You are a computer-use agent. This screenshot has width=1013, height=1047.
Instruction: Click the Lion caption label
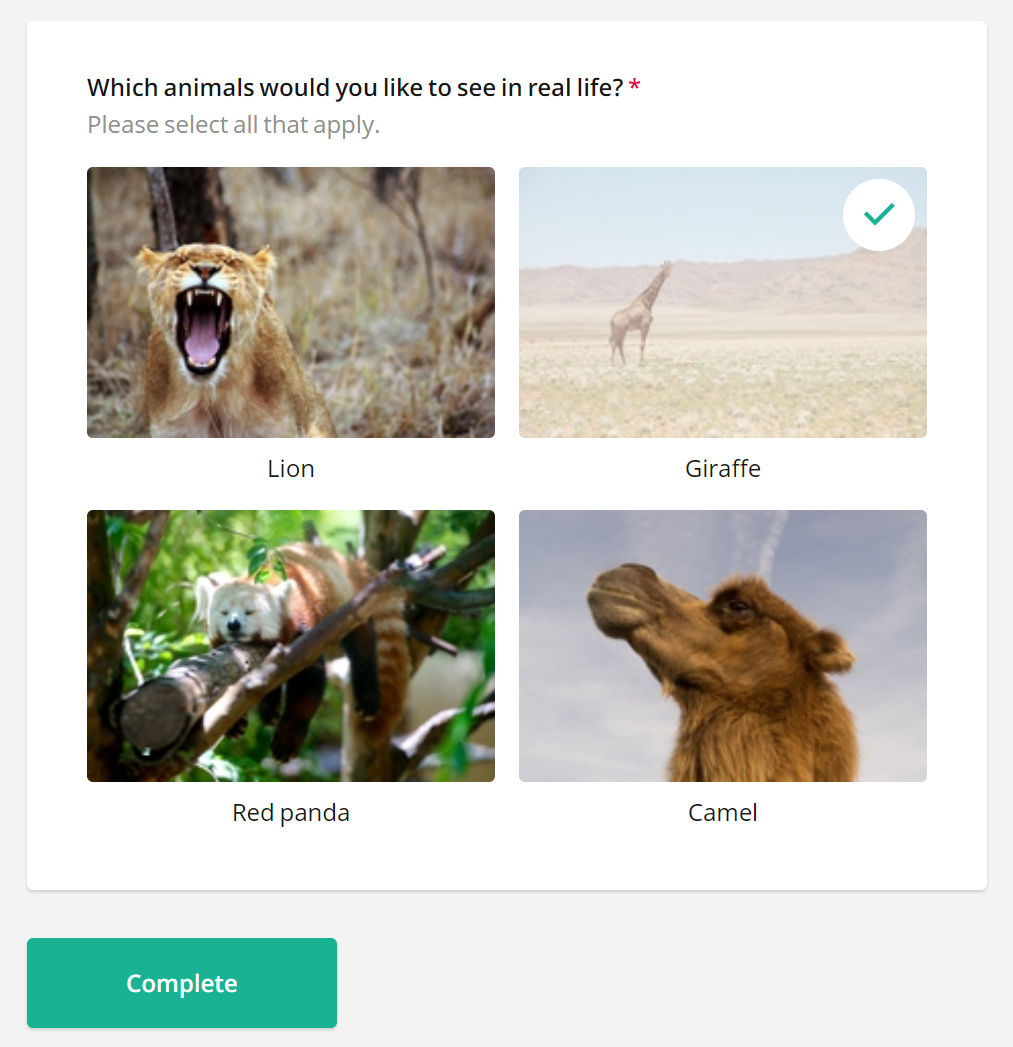pos(290,468)
